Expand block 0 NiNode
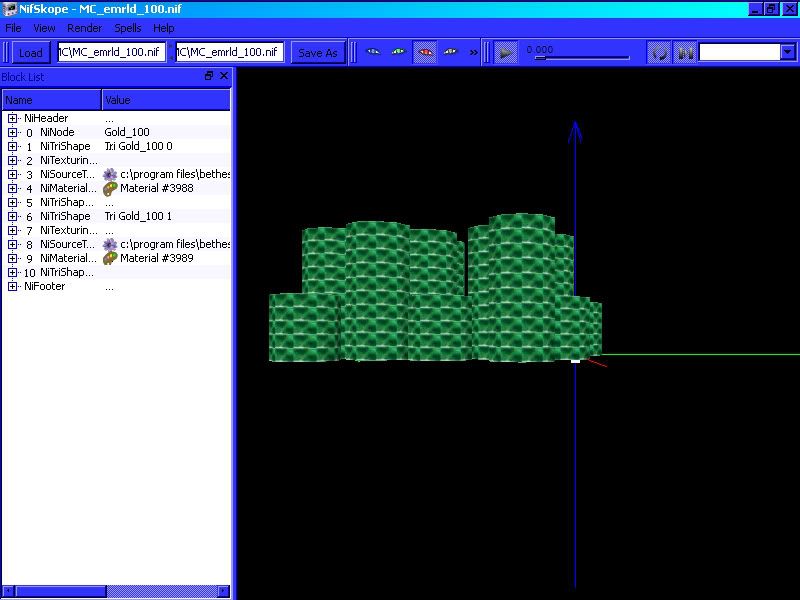The height and width of the screenshot is (600, 800). [x=12, y=132]
